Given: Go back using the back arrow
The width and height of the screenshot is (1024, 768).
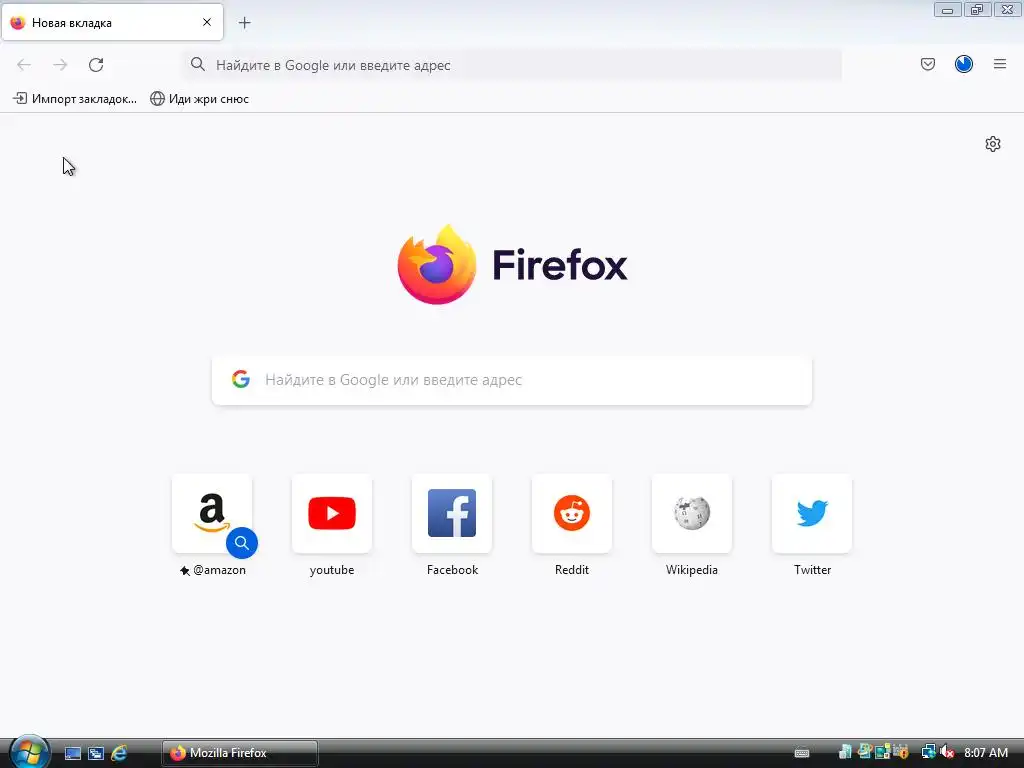Looking at the screenshot, I should coord(24,65).
